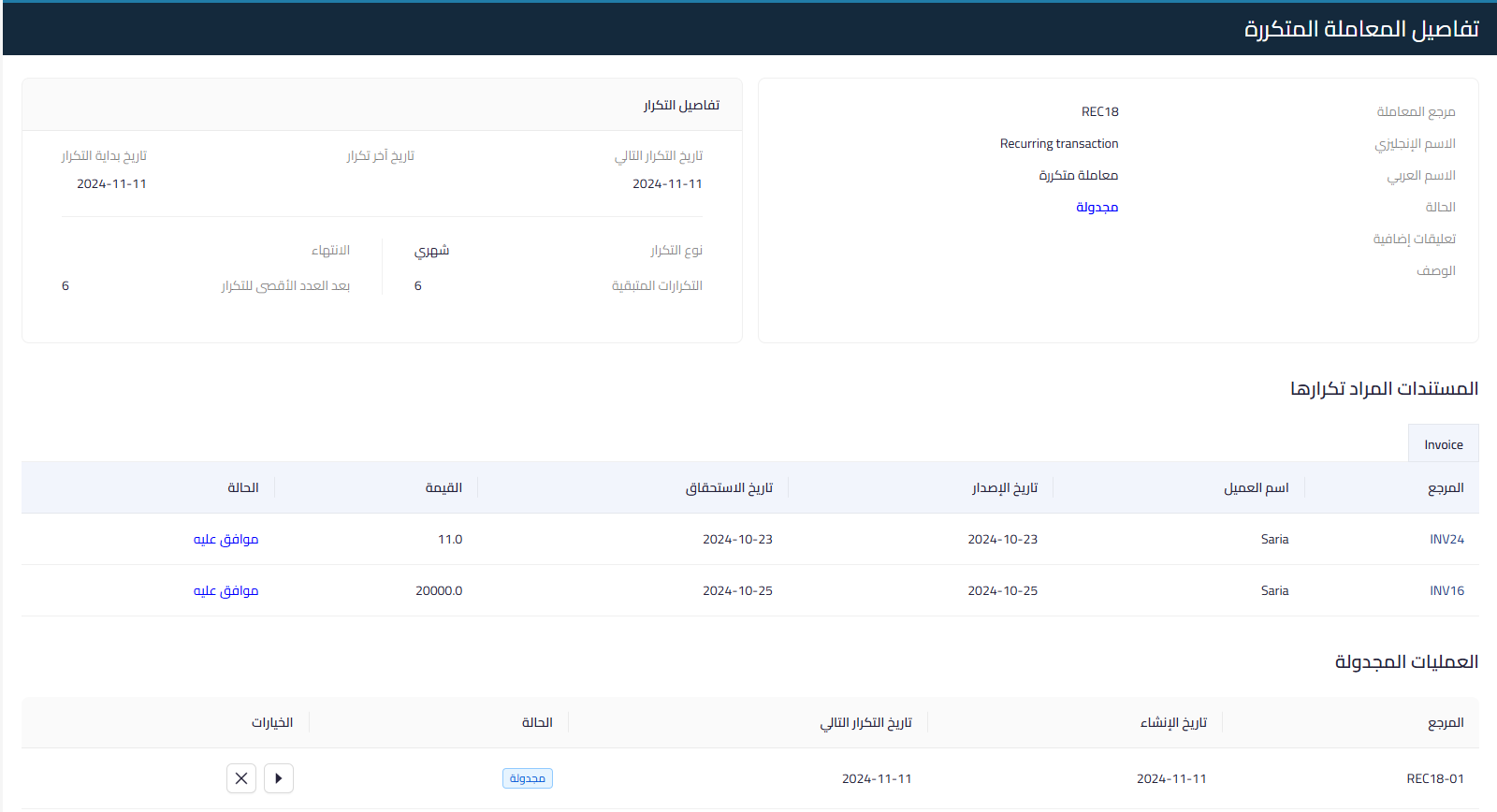Click the معاملة متكررة Arabic name value
The height and width of the screenshot is (812, 1497).
tap(1079, 175)
